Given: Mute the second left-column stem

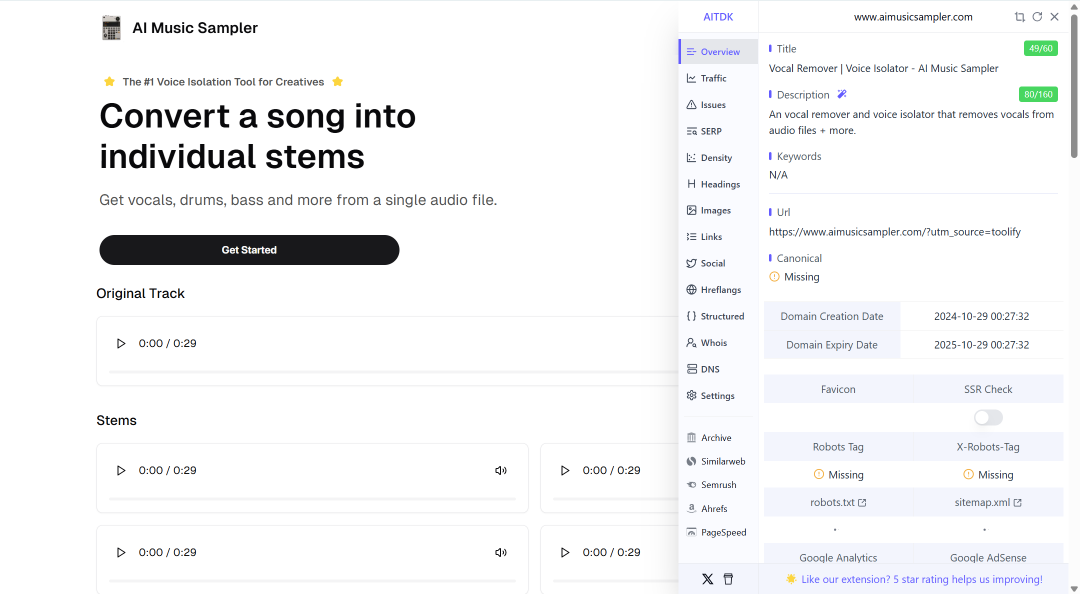Looking at the screenshot, I should pos(501,553).
